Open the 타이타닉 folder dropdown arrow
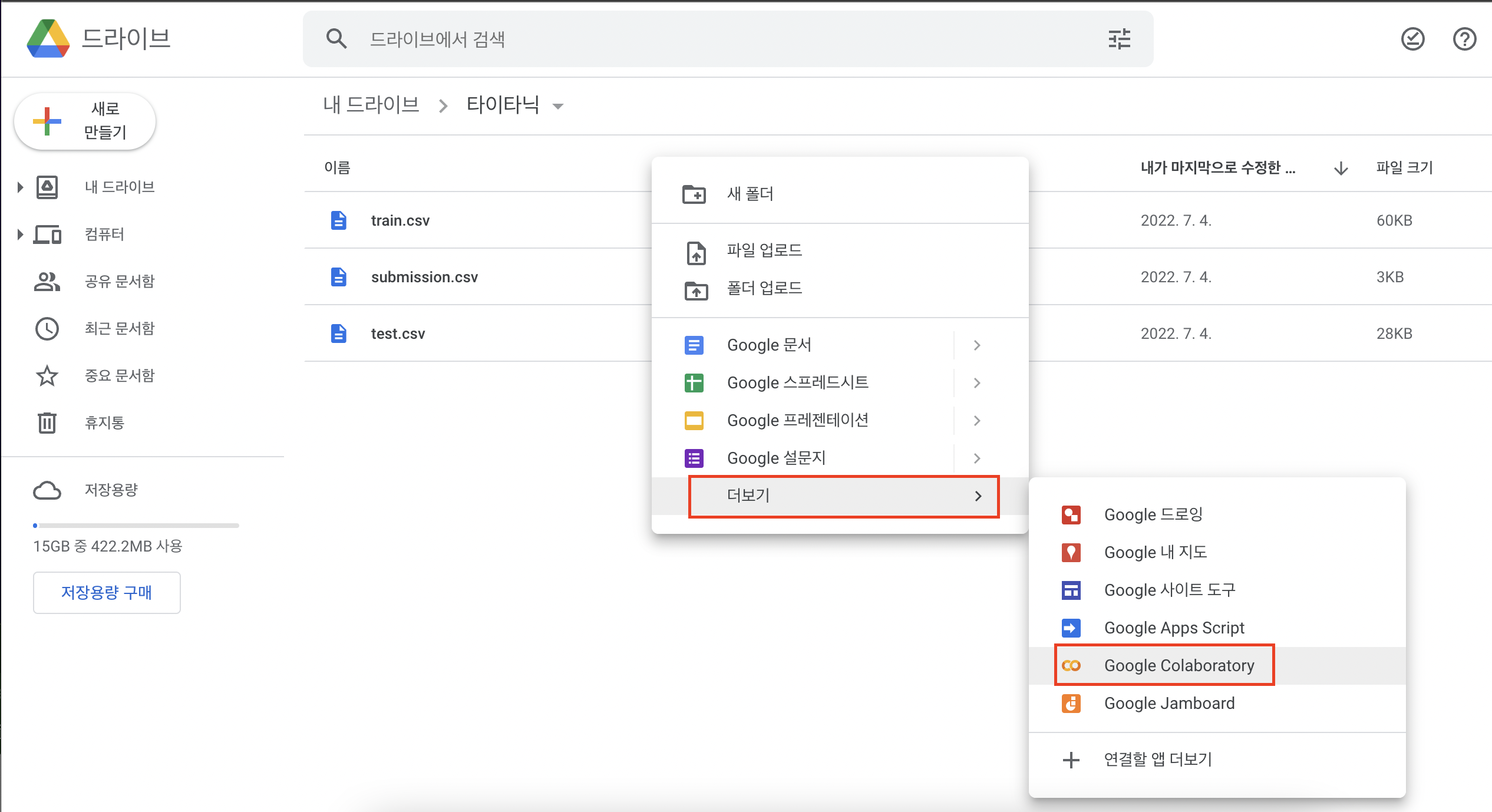 pos(557,106)
